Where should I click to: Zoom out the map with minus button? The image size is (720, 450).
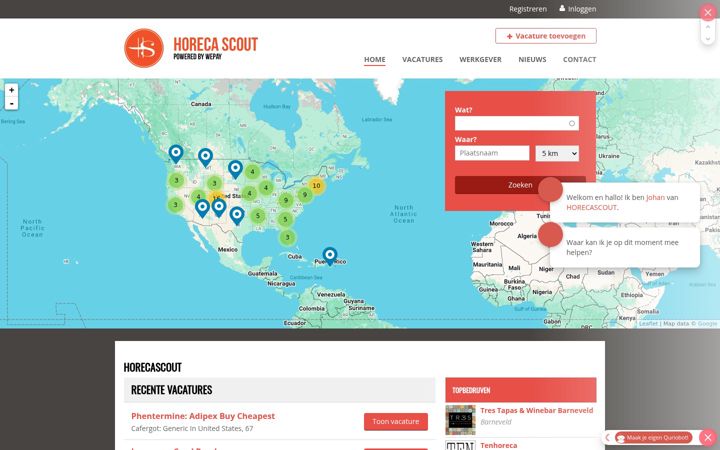pyautogui.click(x=11, y=103)
